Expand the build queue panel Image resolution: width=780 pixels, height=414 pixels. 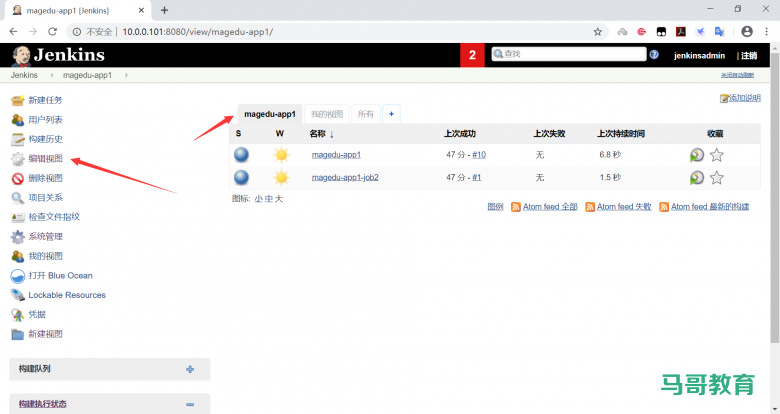190,369
